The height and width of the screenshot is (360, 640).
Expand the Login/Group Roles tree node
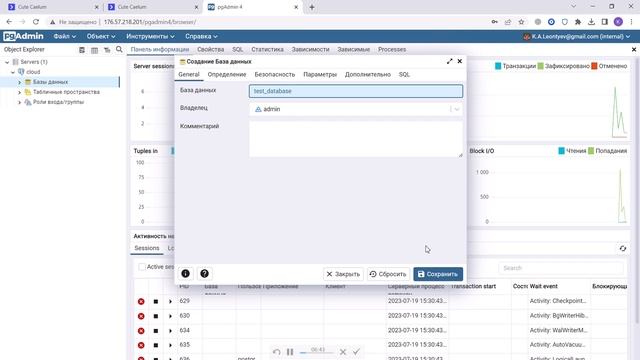point(19,102)
